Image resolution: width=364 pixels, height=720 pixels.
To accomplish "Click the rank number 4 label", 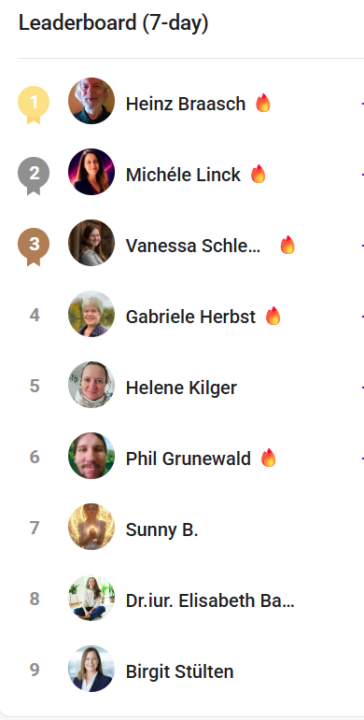I will coord(34,315).
